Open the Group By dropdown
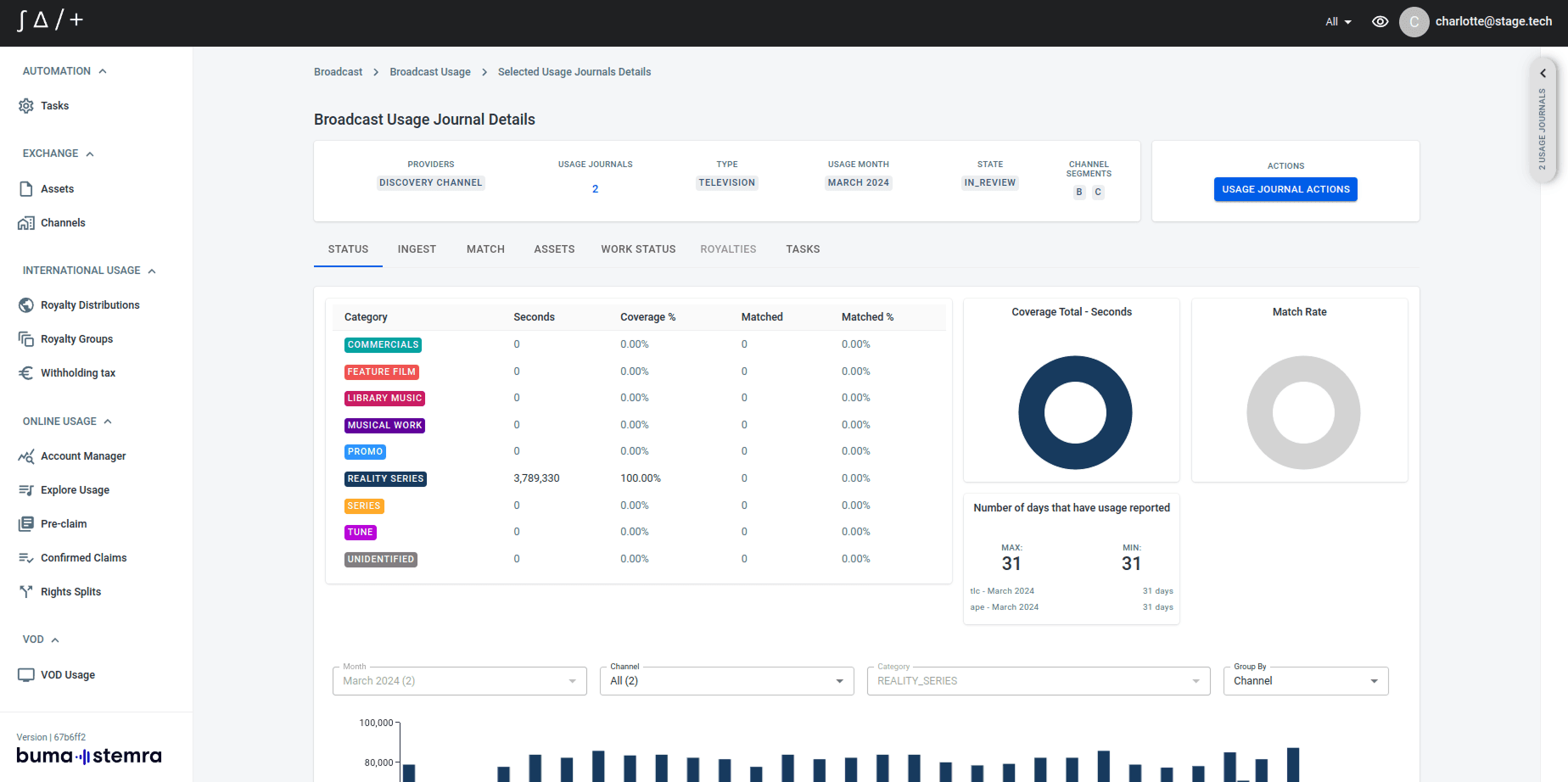The height and width of the screenshot is (782, 1568). pyautogui.click(x=1306, y=681)
